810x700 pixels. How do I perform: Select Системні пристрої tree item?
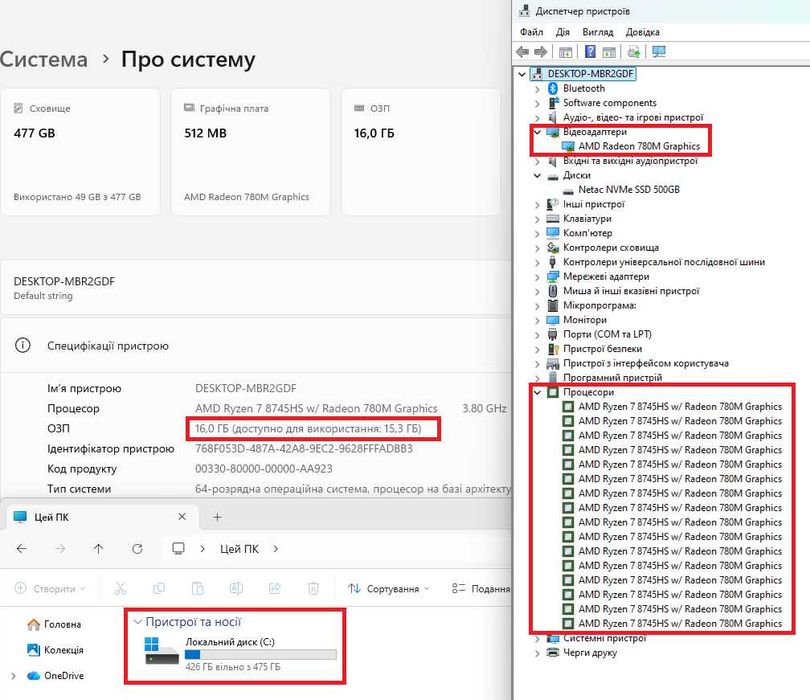point(604,639)
